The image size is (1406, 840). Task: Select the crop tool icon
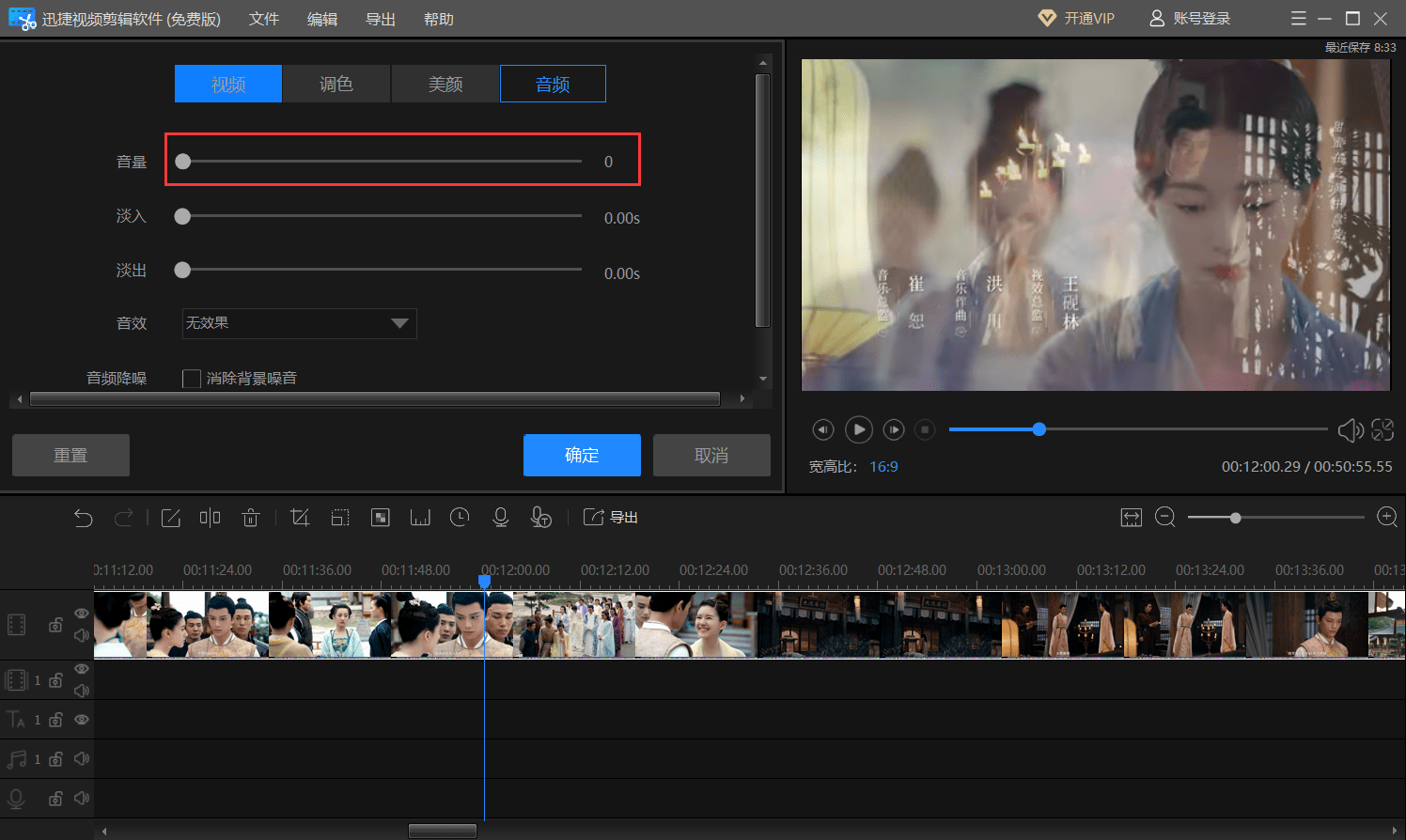tap(300, 518)
